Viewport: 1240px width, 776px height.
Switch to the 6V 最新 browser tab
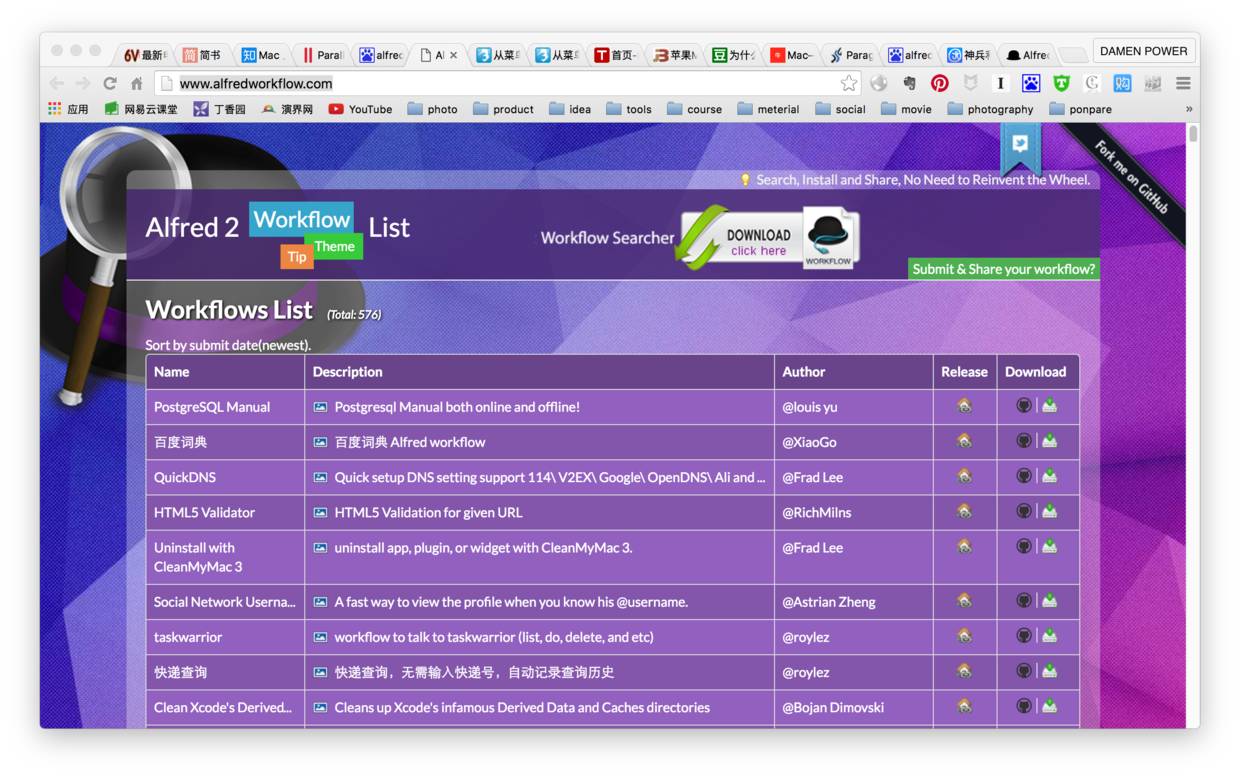[145, 55]
